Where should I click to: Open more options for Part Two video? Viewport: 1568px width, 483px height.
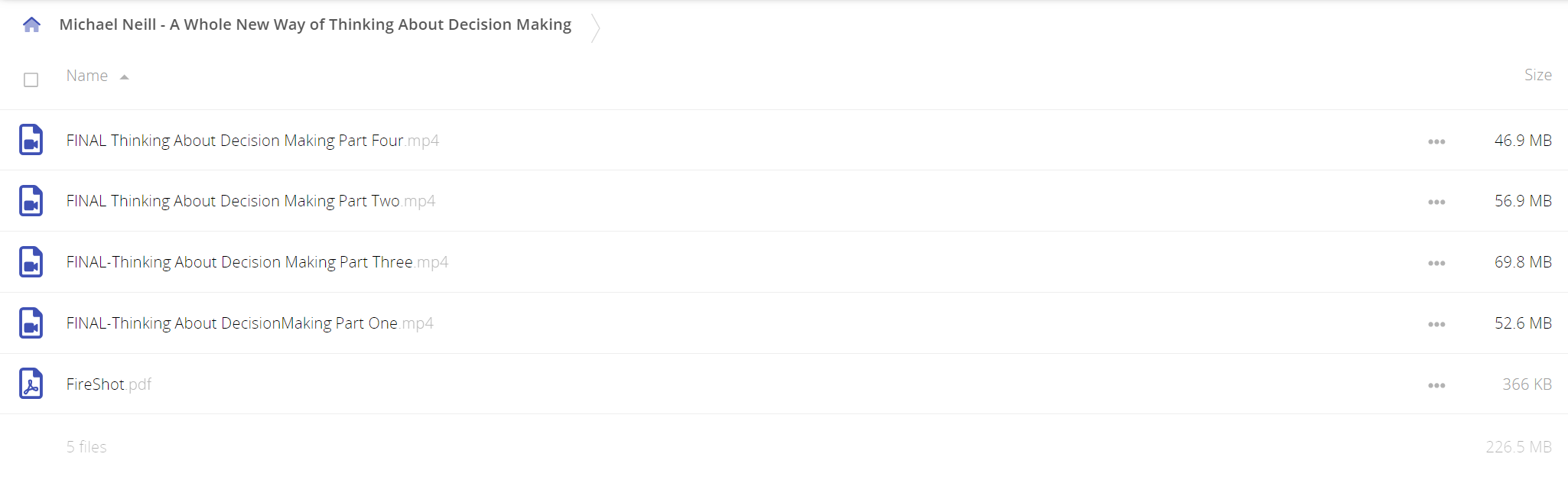click(x=1436, y=203)
